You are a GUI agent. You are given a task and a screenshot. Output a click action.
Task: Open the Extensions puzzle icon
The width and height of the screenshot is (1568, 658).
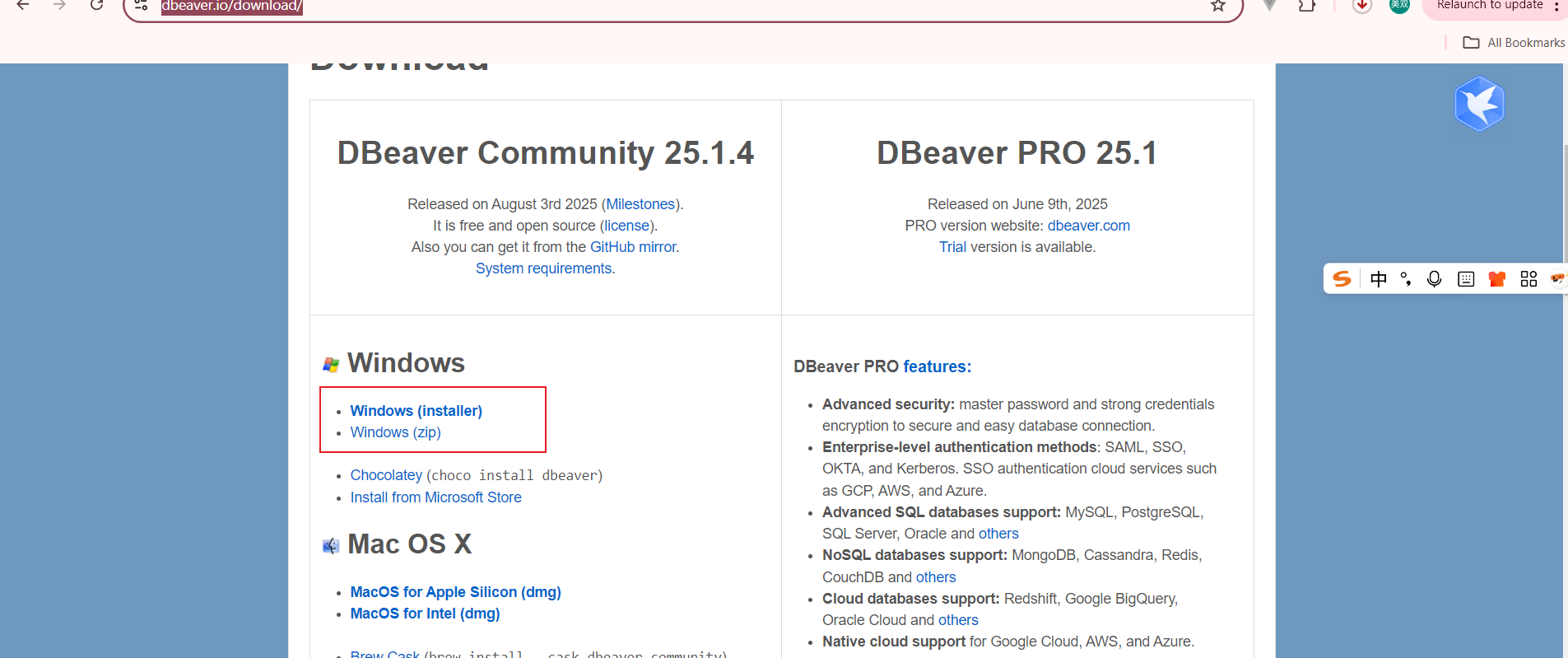1307,6
